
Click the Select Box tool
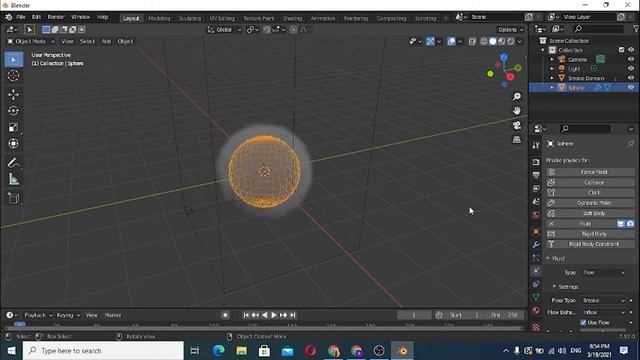(13, 60)
